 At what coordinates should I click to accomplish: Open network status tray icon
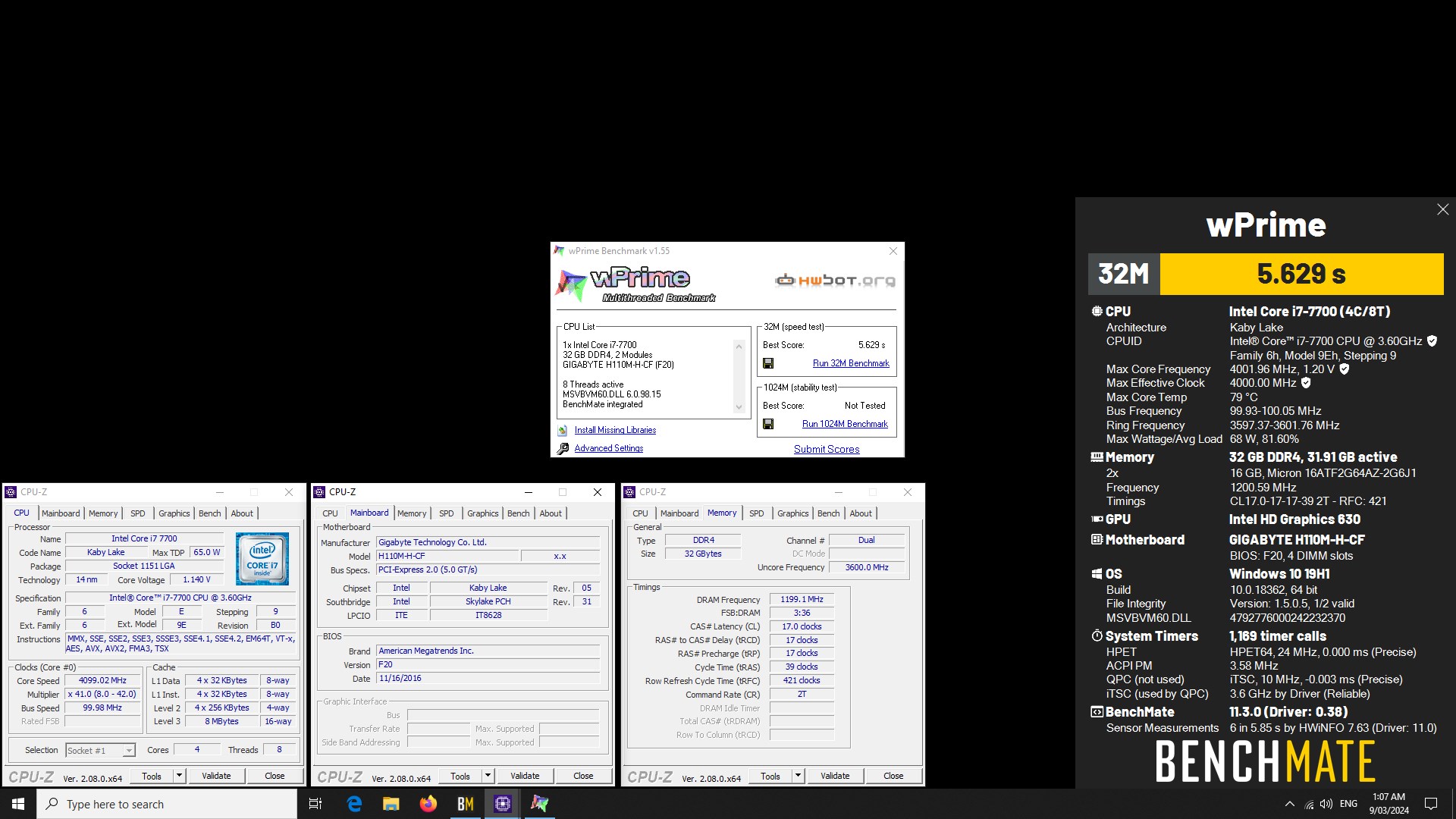tap(1309, 804)
